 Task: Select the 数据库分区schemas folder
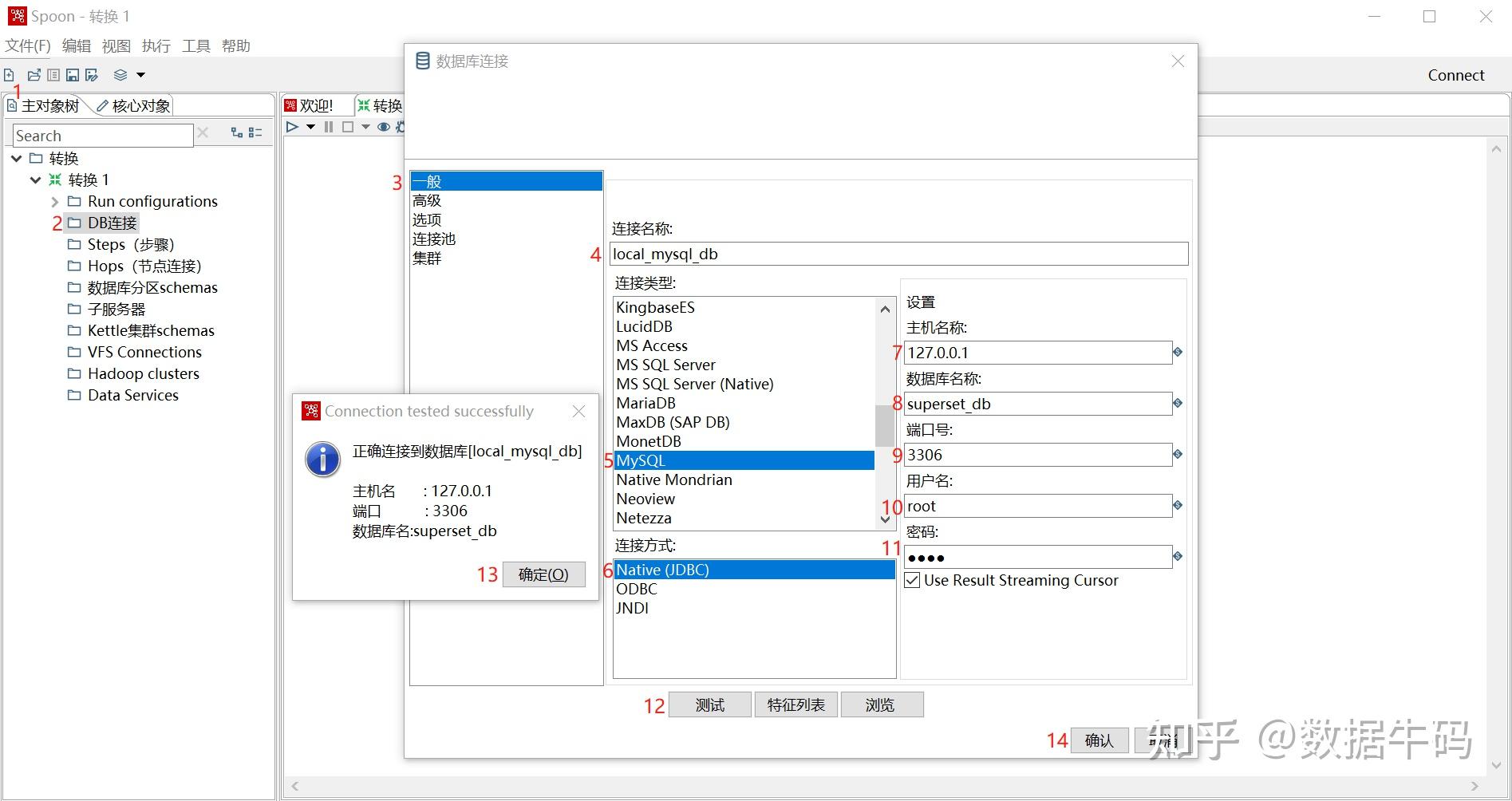tap(142, 287)
